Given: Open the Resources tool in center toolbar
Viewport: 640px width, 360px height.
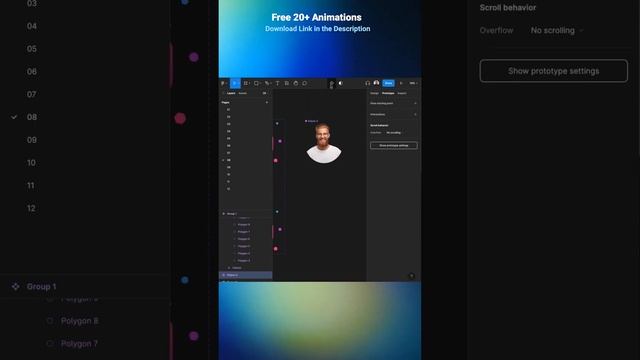Looking at the screenshot, I should (x=287, y=83).
